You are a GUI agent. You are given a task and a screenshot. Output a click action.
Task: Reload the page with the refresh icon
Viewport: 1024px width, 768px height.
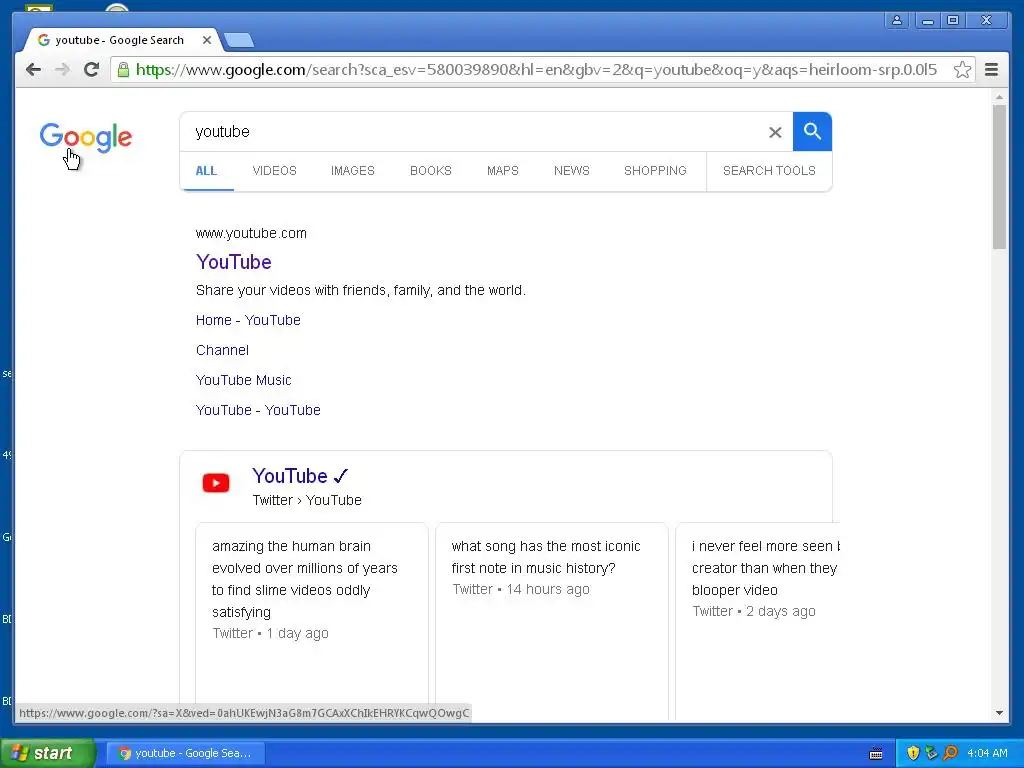[x=91, y=69]
